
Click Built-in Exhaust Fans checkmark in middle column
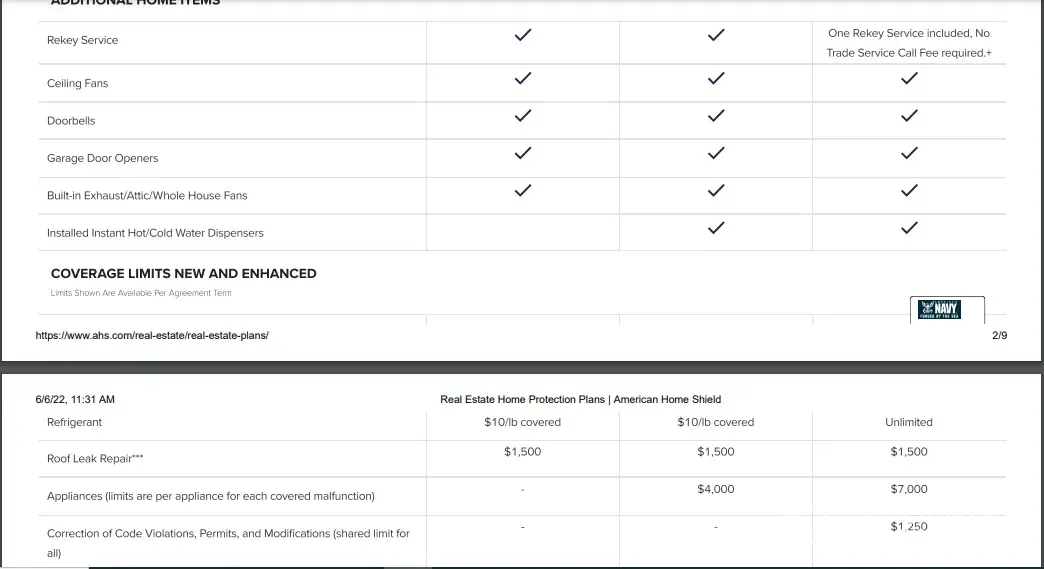[715, 191]
